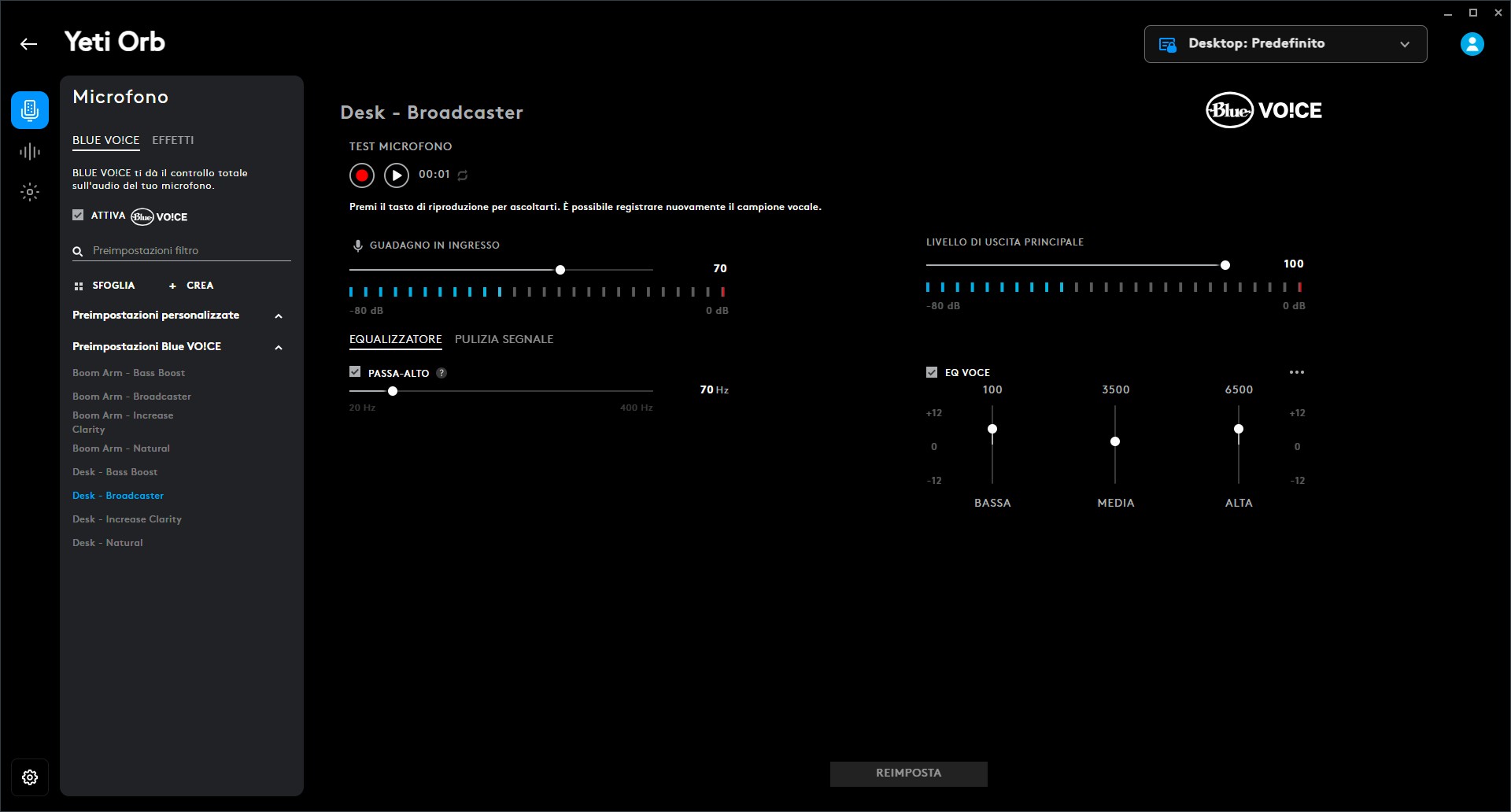
Task: Open app settings gear at bottom left
Action: (x=30, y=777)
